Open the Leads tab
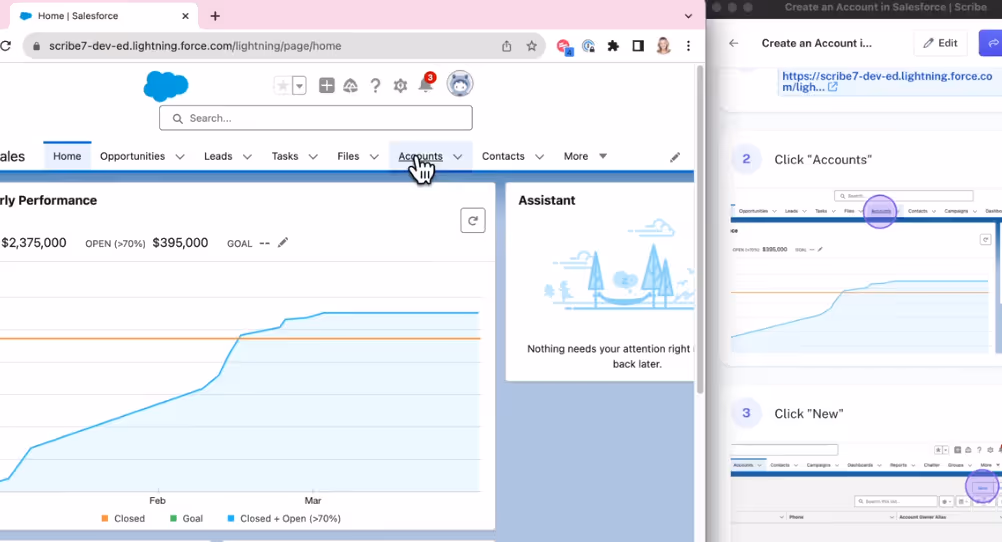 coord(218,156)
